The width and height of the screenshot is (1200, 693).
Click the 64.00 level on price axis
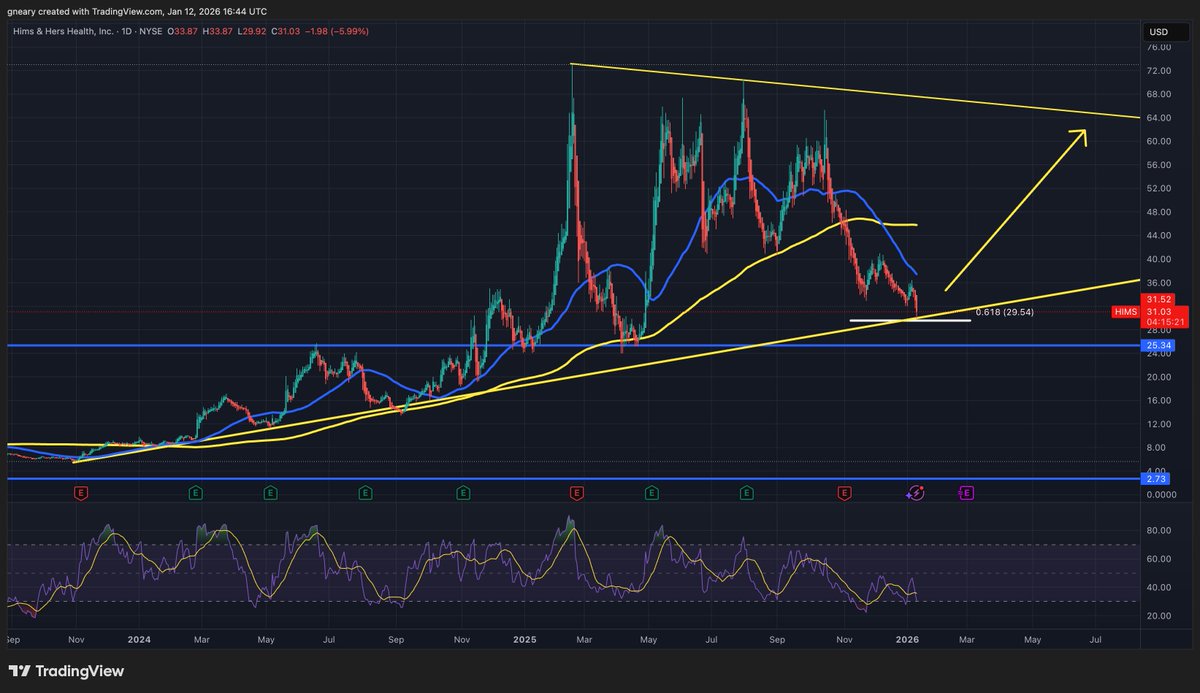1158,117
